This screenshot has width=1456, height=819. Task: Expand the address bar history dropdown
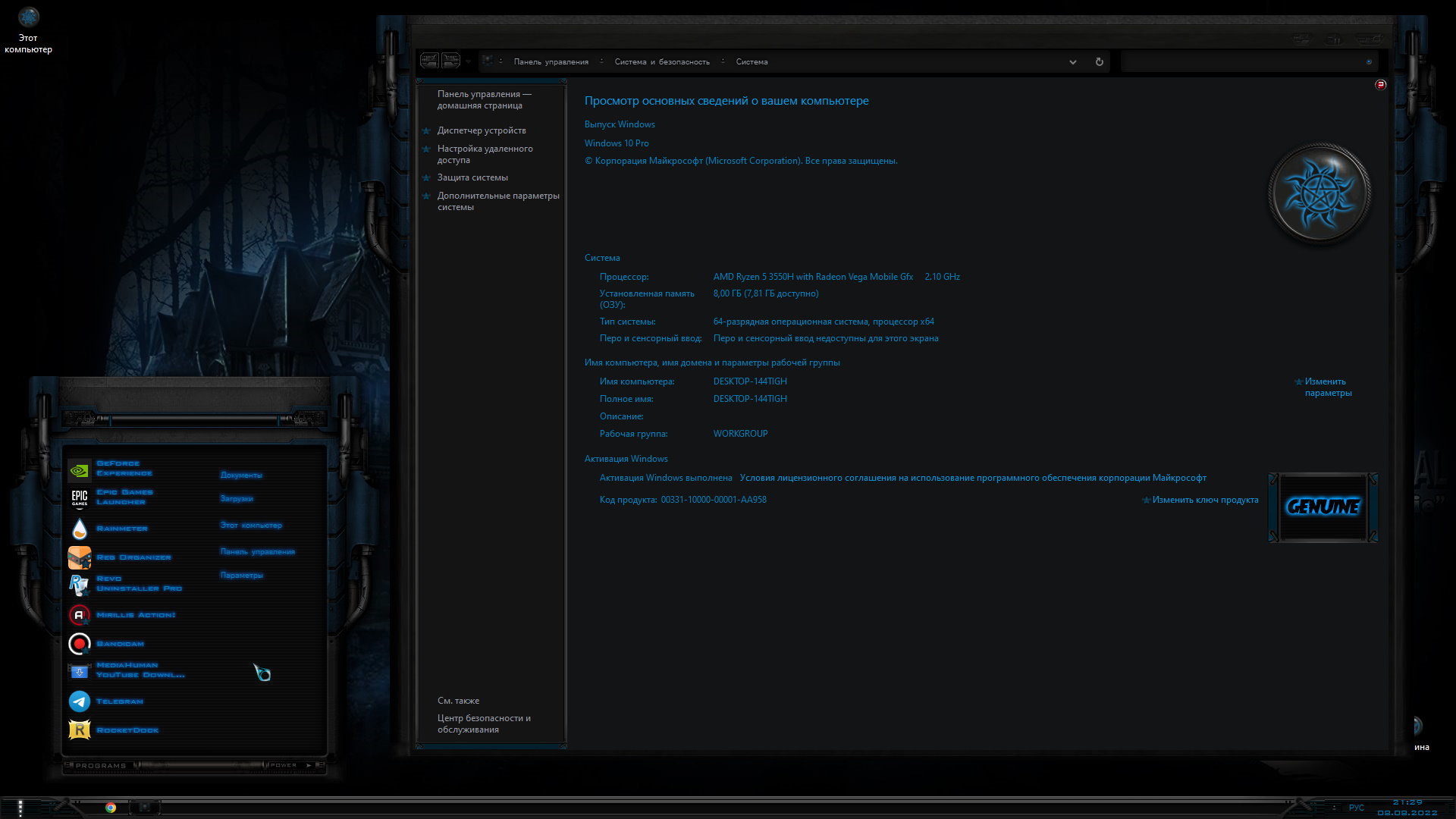click(x=1073, y=62)
